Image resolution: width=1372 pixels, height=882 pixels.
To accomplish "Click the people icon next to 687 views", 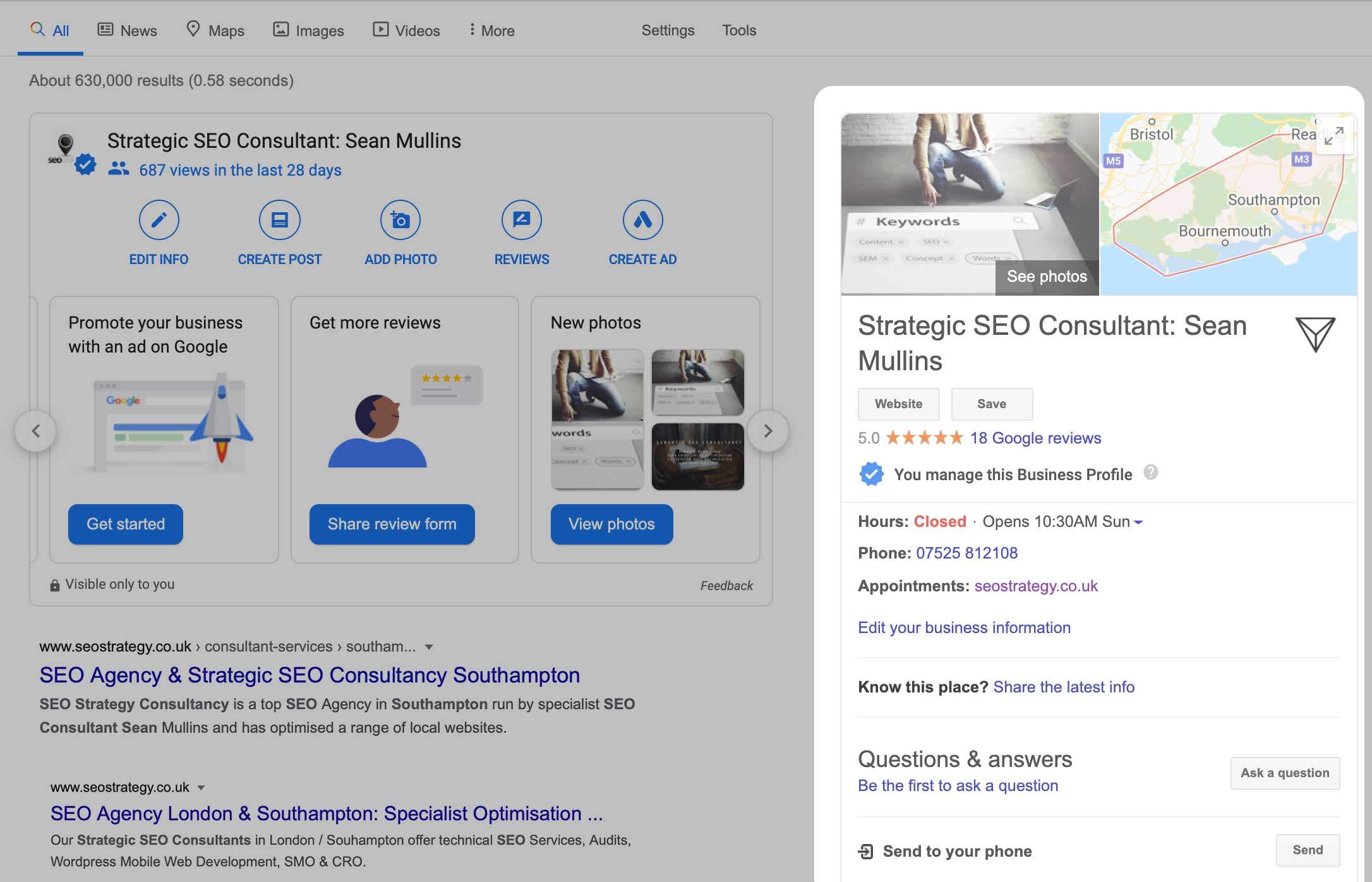I will click(x=118, y=169).
